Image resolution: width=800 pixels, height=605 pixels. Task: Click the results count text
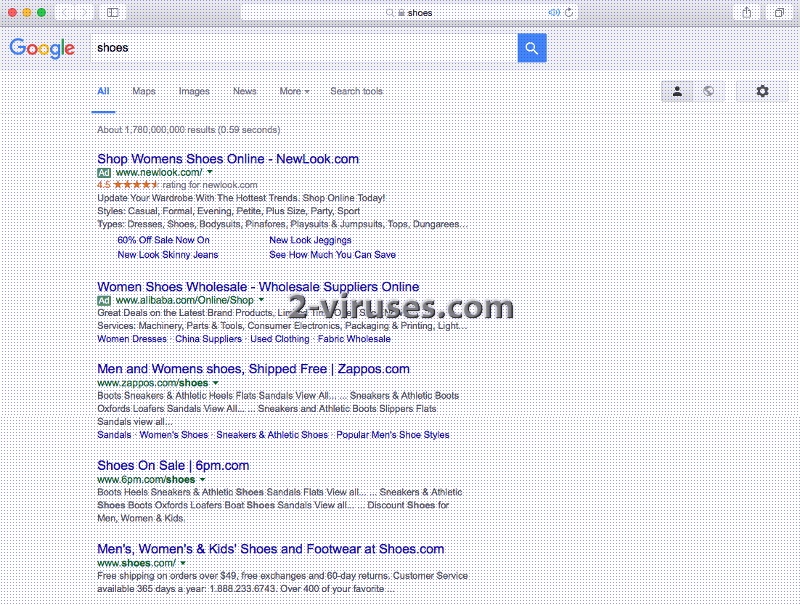tap(188, 130)
